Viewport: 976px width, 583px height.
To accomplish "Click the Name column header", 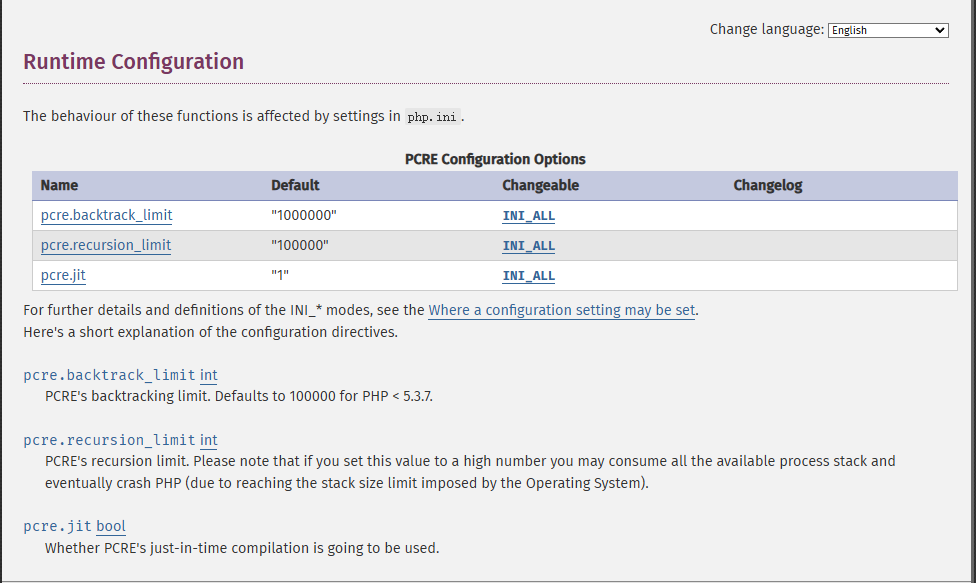I will 59,185.
